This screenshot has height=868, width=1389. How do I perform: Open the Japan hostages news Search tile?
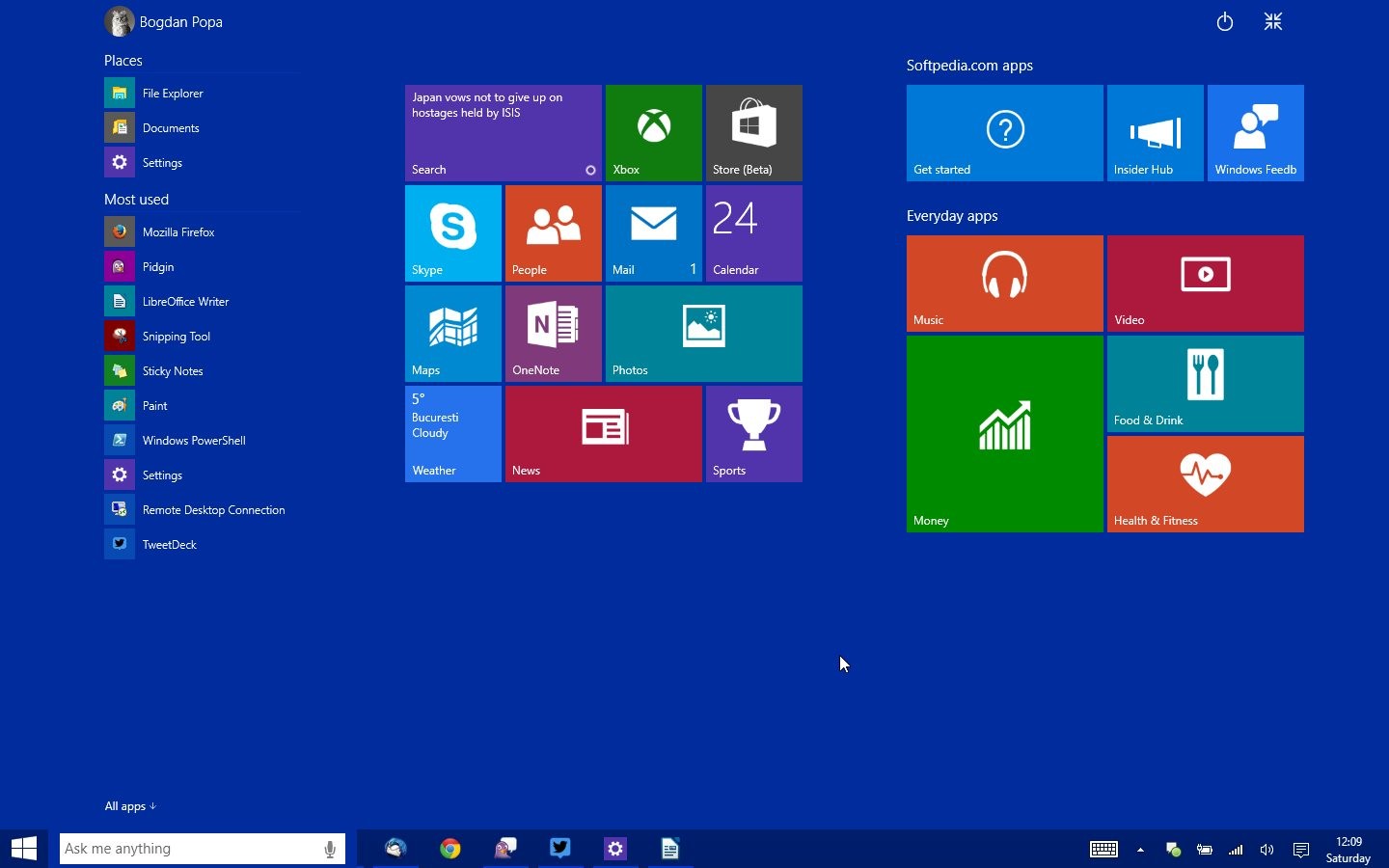(x=503, y=132)
